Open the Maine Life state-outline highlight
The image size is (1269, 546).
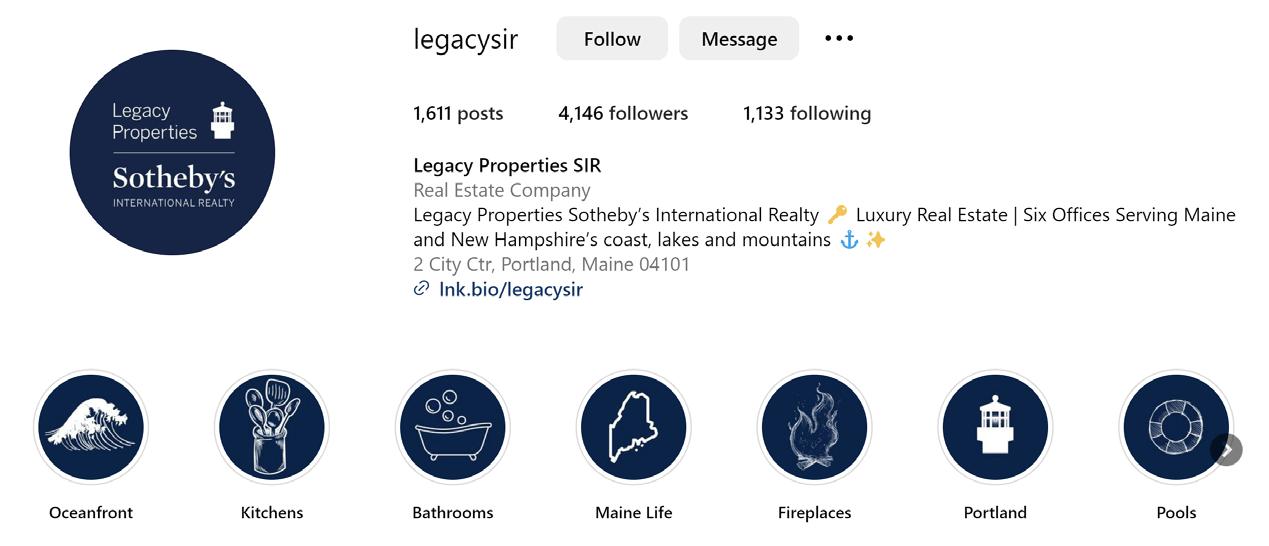pyautogui.click(x=633, y=428)
